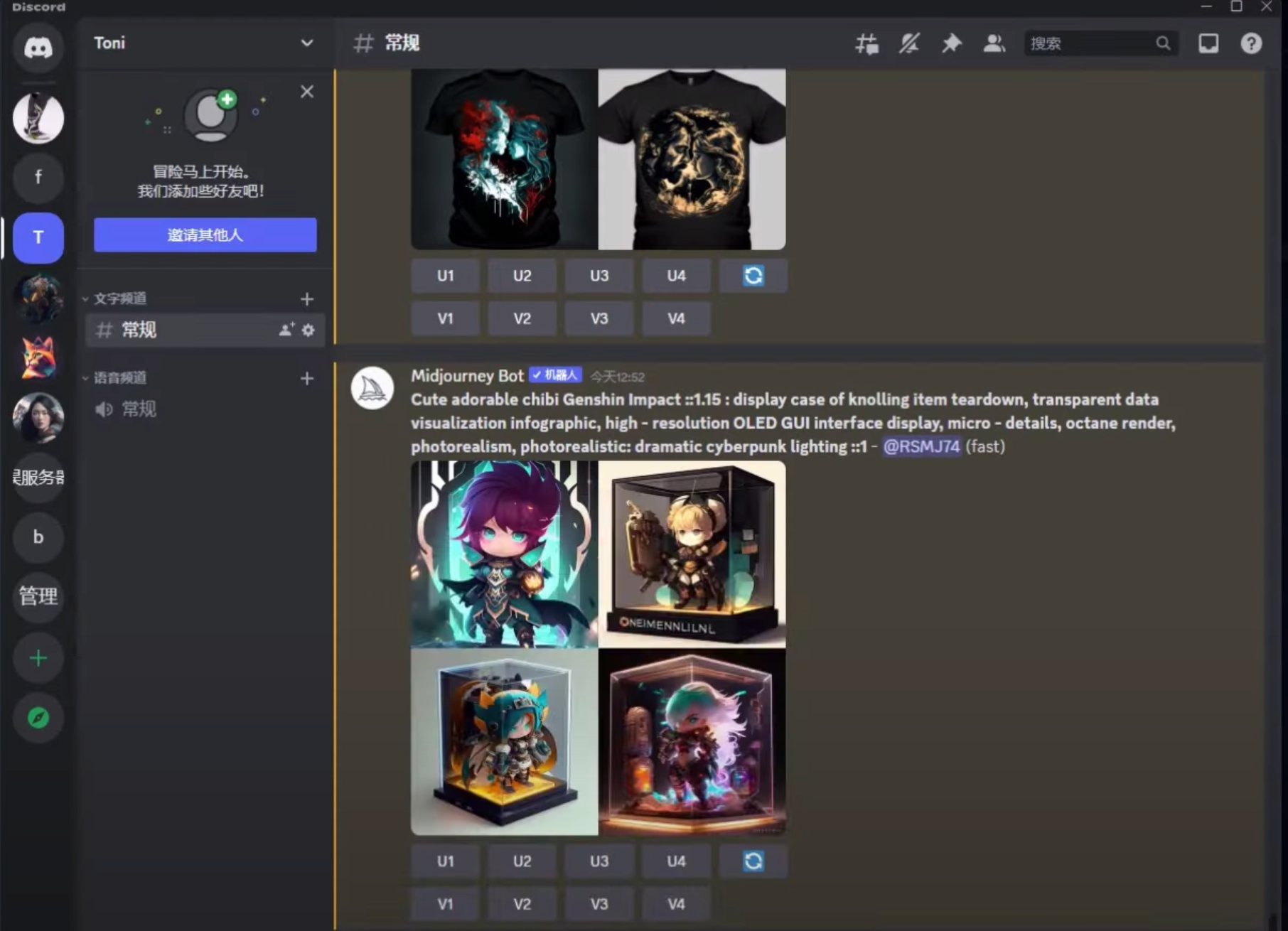This screenshot has width=1288, height=931.
Task: Upscale U1 of chibi Genshin grid
Action: click(445, 861)
